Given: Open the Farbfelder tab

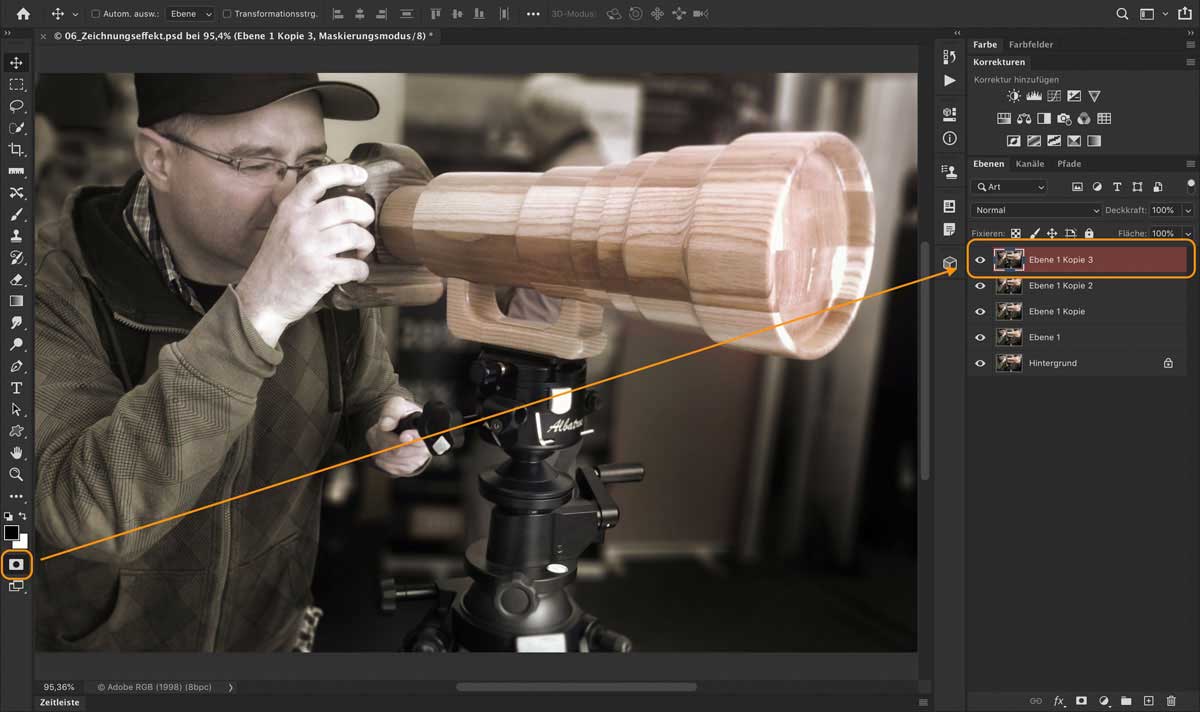Looking at the screenshot, I should 1030,45.
